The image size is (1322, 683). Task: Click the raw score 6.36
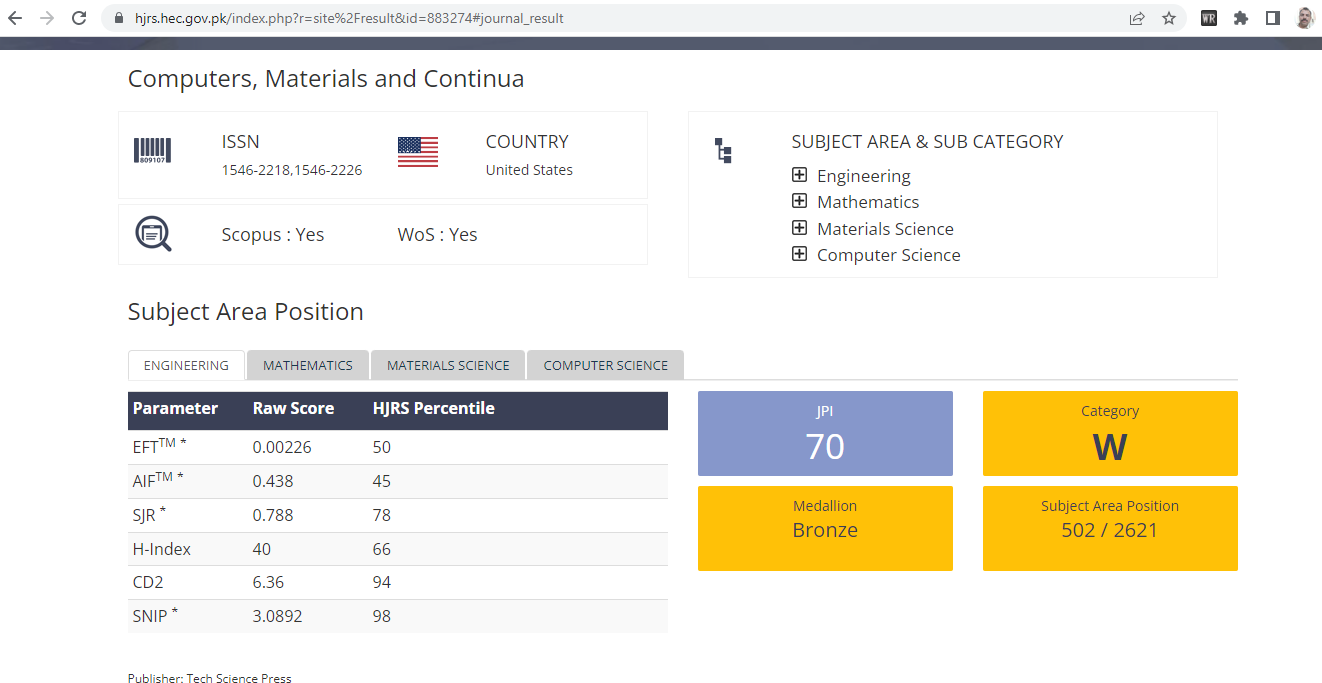[x=268, y=582]
